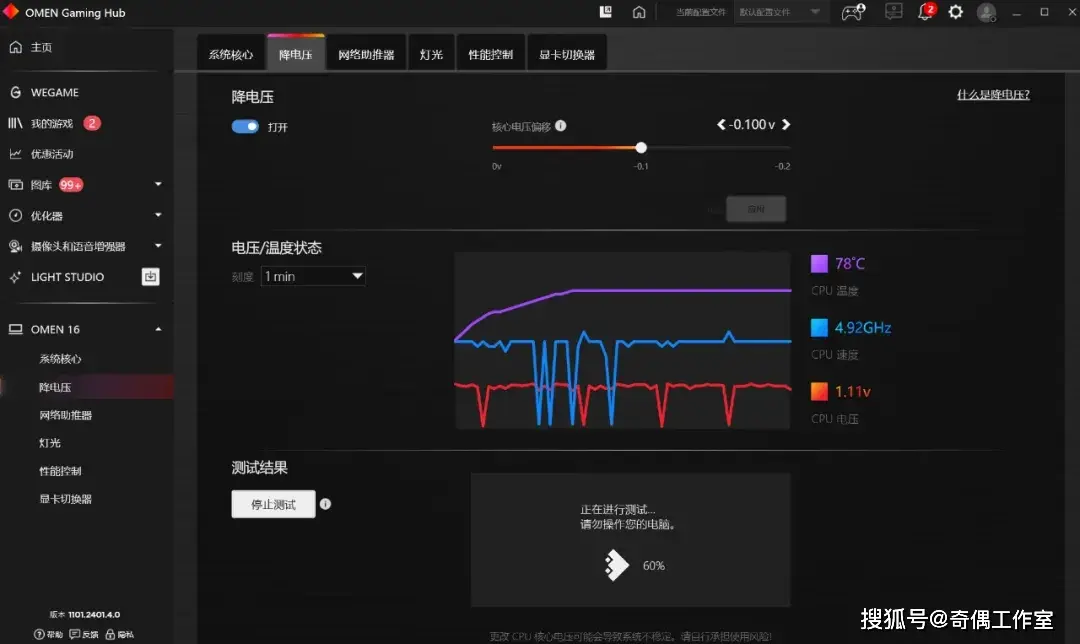Switch to the 性能控制 tab

click(x=490, y=54)
